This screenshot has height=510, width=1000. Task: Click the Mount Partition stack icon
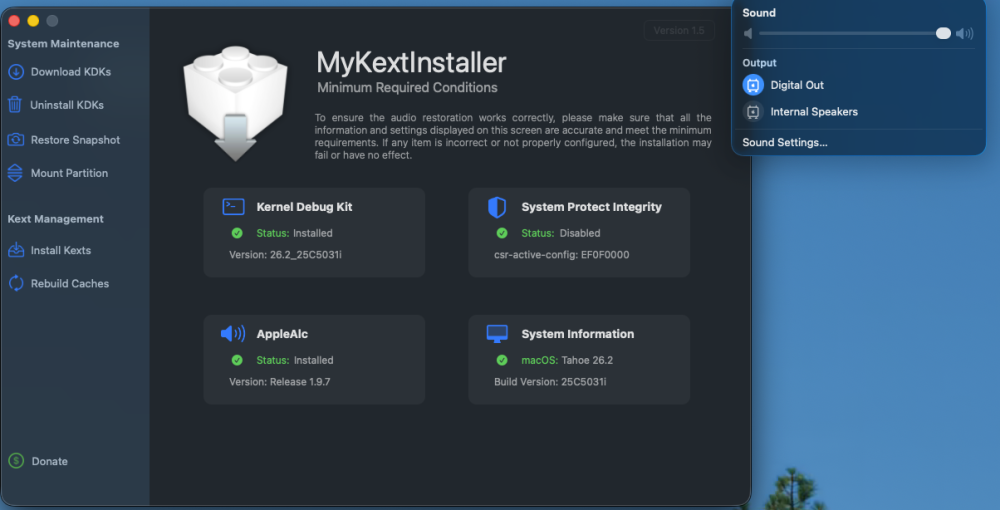click(15, 173)
